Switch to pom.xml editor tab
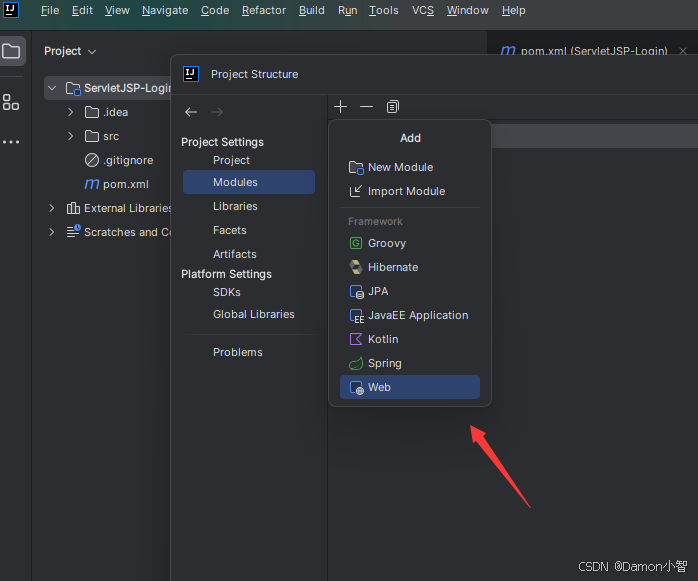The height and width of the screenshot is (581, 698). (x=584, y=51)
